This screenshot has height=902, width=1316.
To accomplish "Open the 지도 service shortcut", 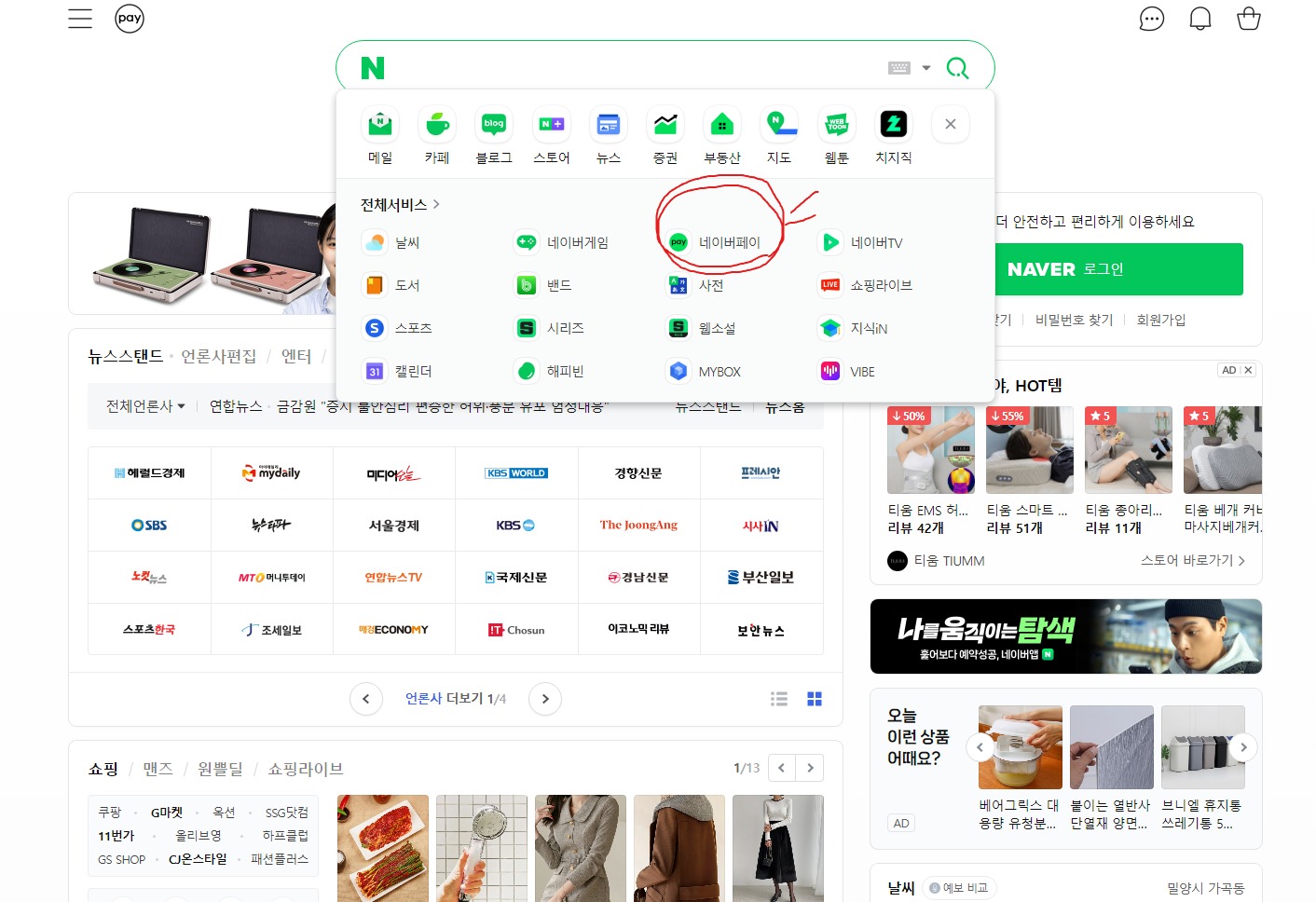I will (x=779, y=136).
